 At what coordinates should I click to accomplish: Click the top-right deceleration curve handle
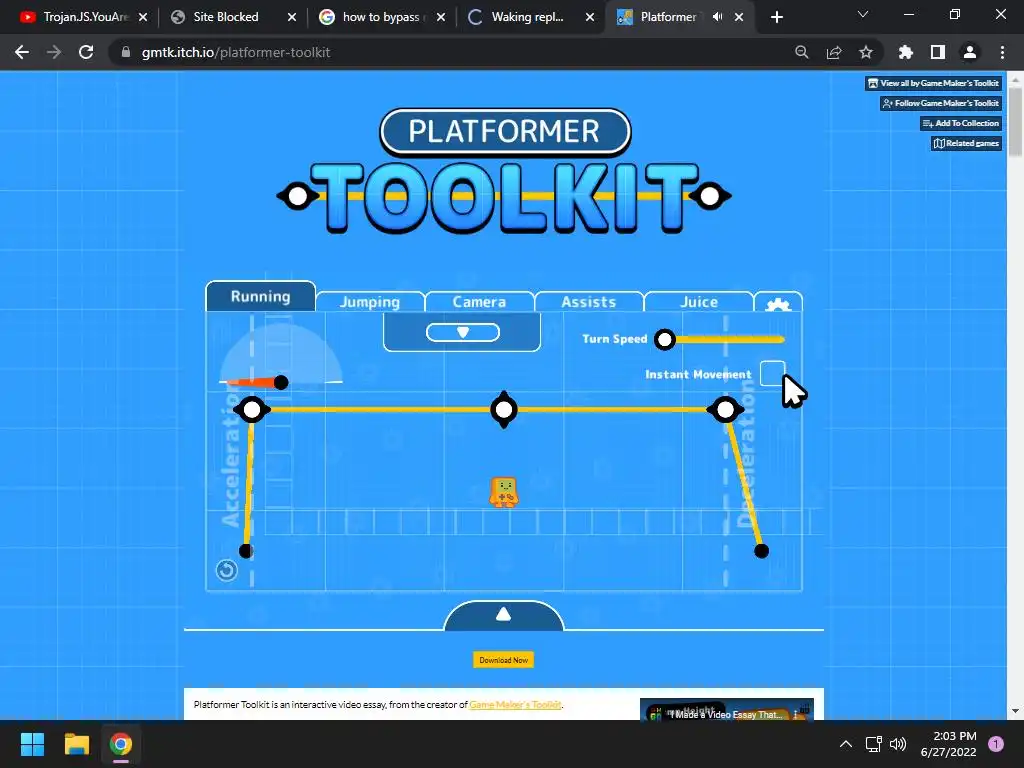coord(726,409)
